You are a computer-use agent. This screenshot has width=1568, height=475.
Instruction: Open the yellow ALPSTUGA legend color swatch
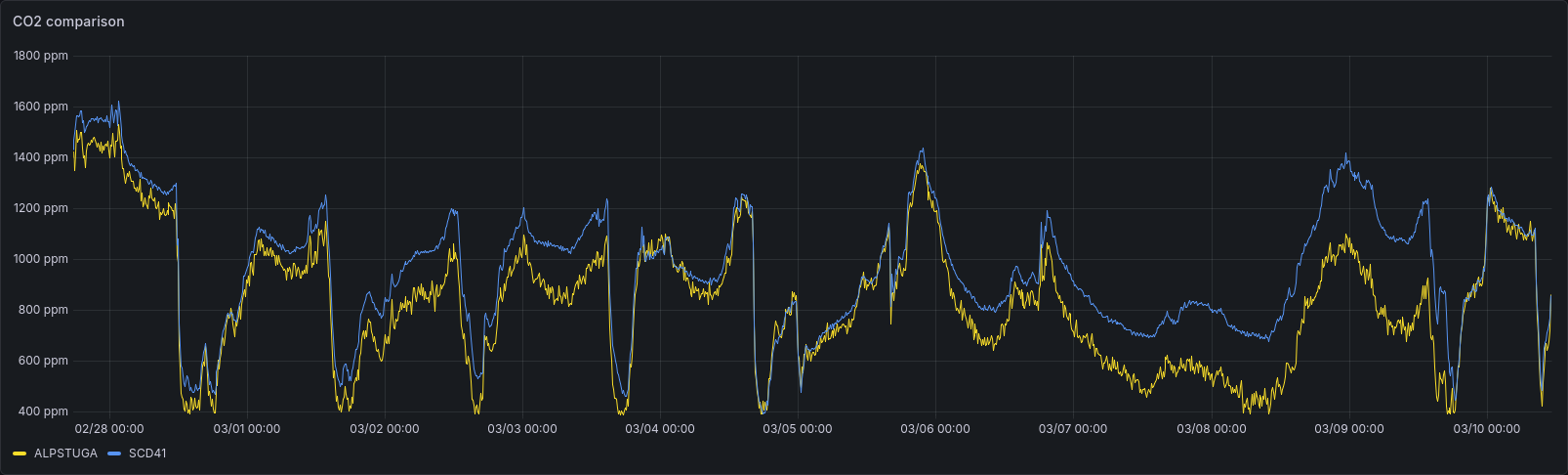click(x=20, y=453)
